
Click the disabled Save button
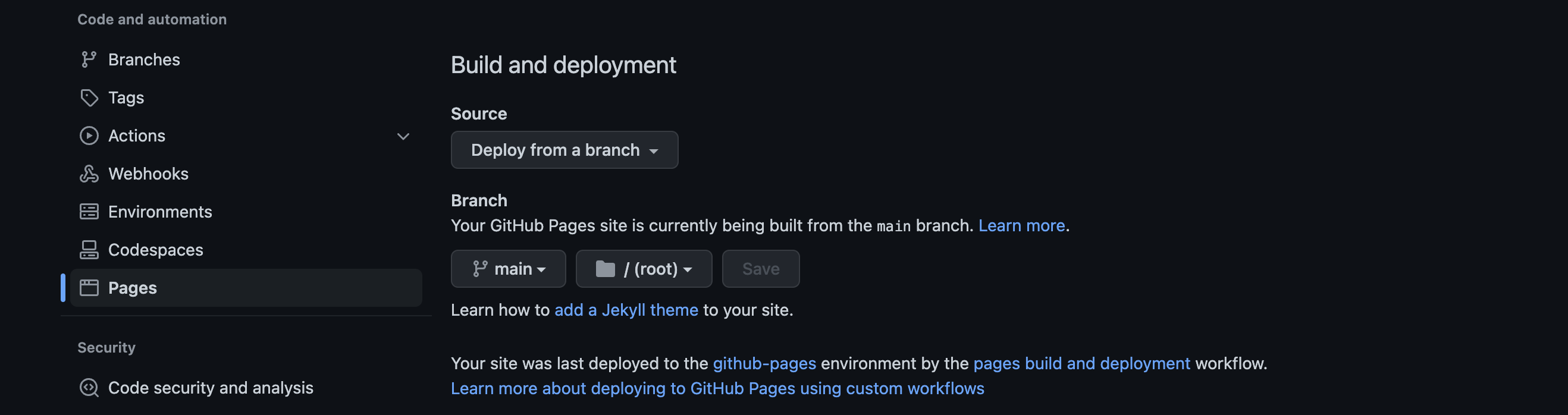tap(760, 269)
